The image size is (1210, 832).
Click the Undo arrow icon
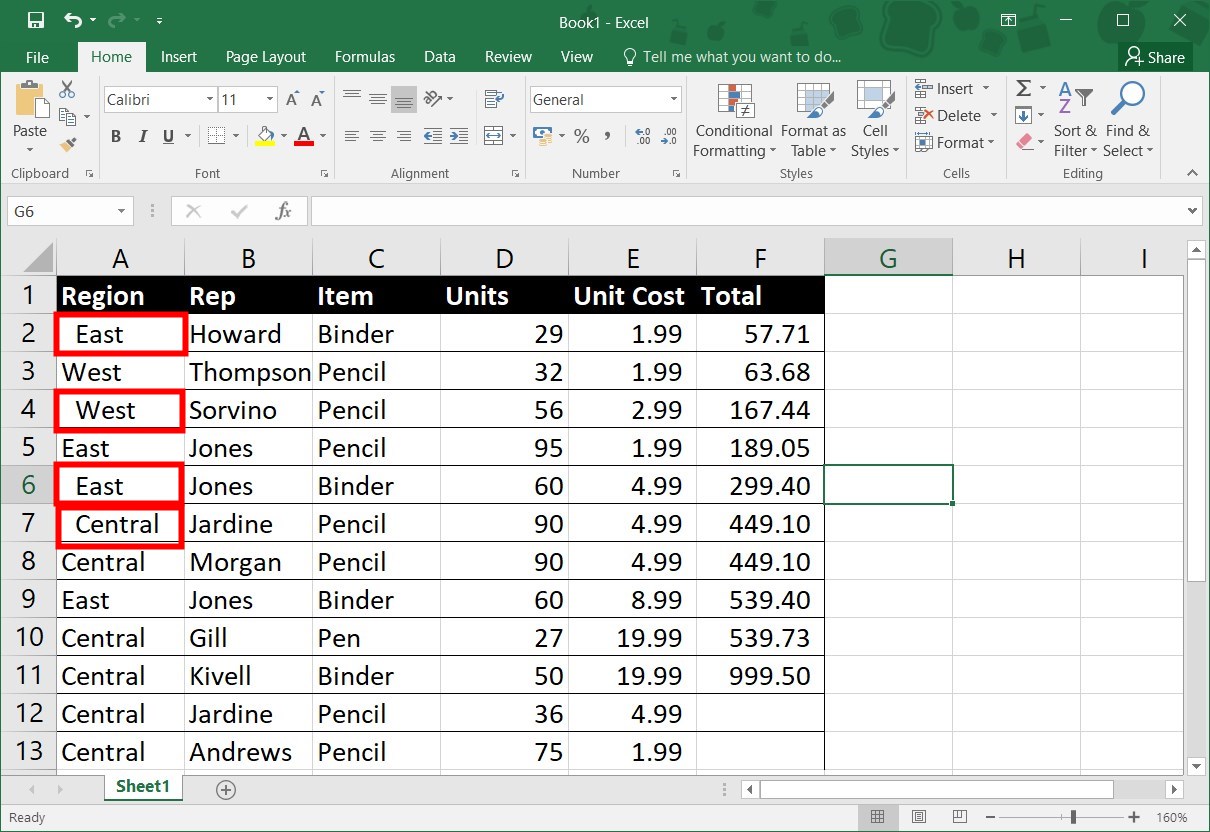click(x=73, y=20)
